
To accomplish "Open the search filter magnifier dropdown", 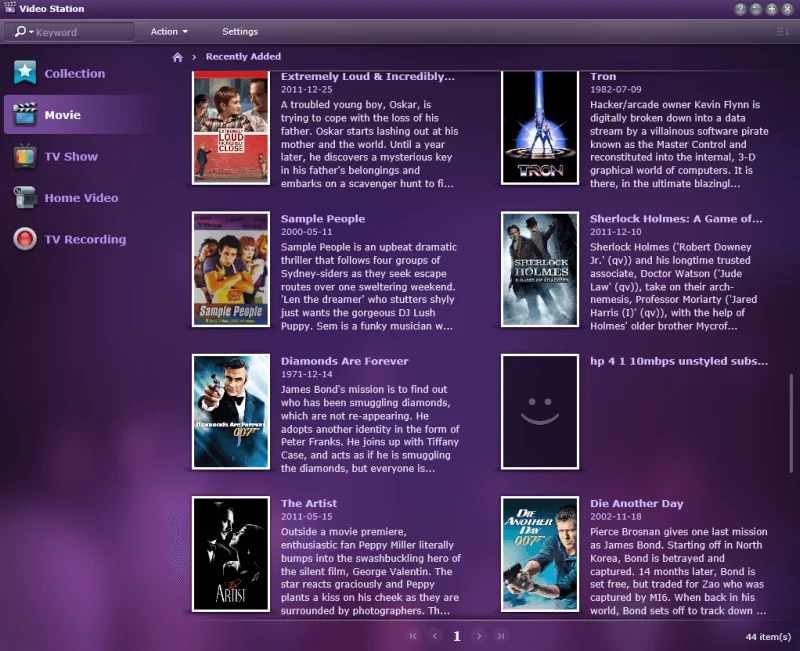I will pos(22,32).
